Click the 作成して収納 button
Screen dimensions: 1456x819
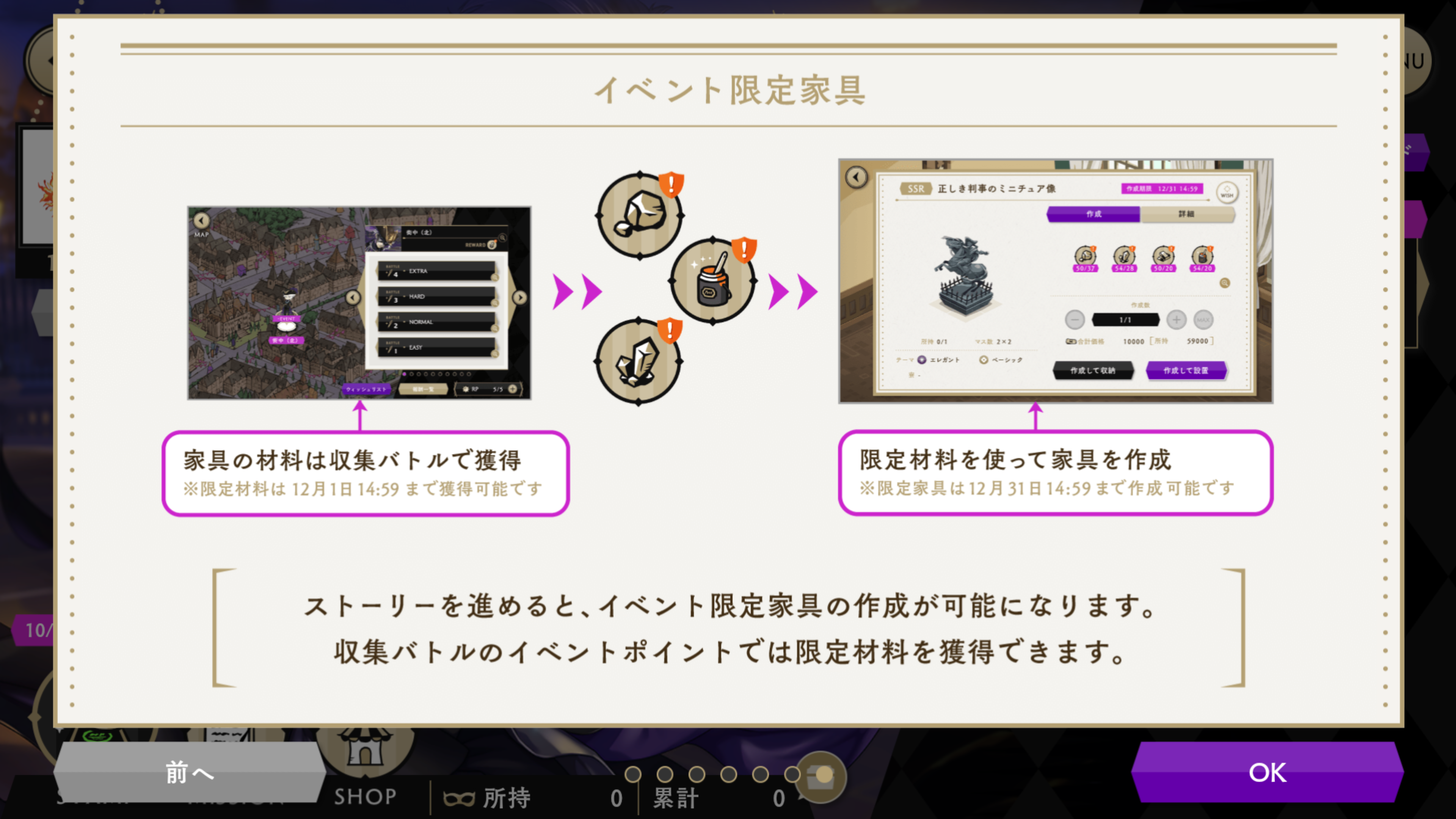(x=1092, y=370)
